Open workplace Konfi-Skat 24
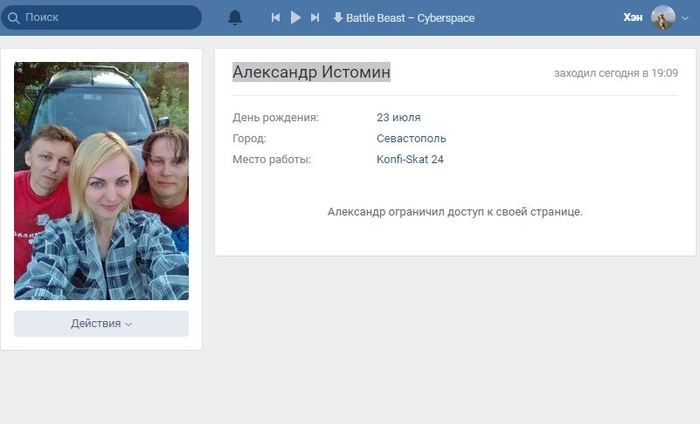 click(410, 159)
